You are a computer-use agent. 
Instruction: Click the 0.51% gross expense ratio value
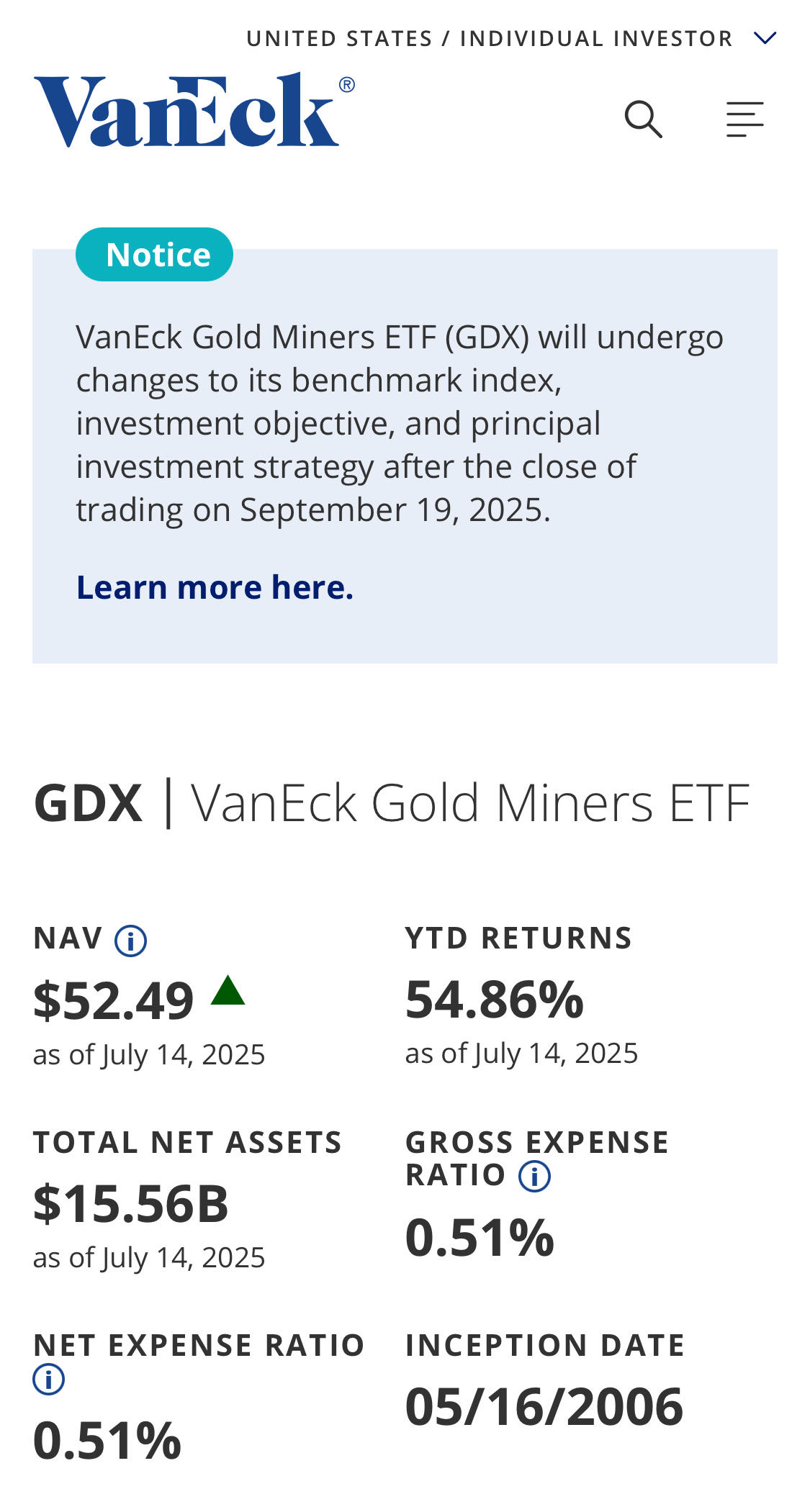coord(480,1238)
